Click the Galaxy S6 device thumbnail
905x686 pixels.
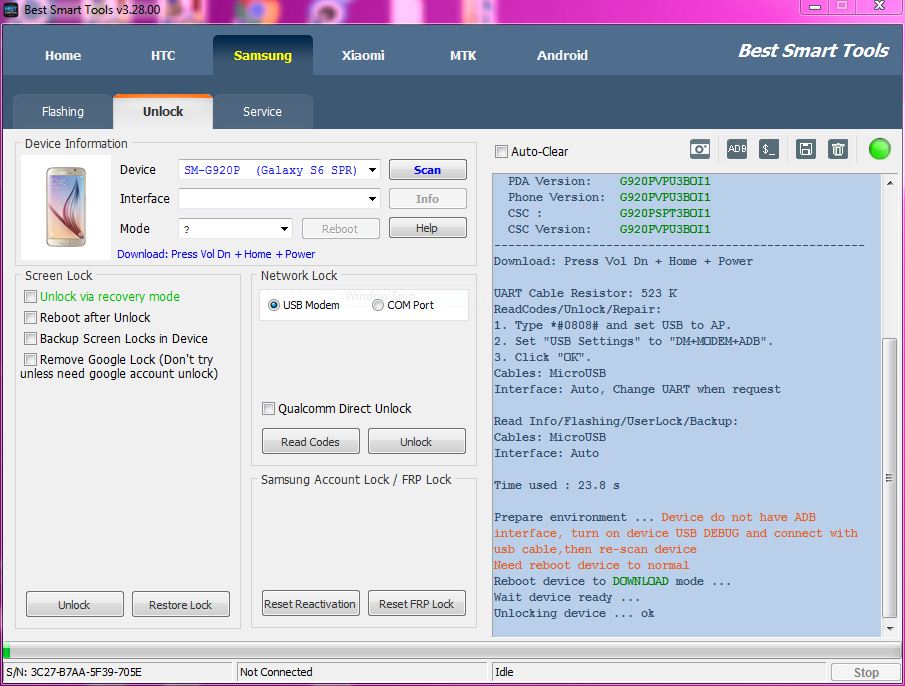(x=66, y=207)
